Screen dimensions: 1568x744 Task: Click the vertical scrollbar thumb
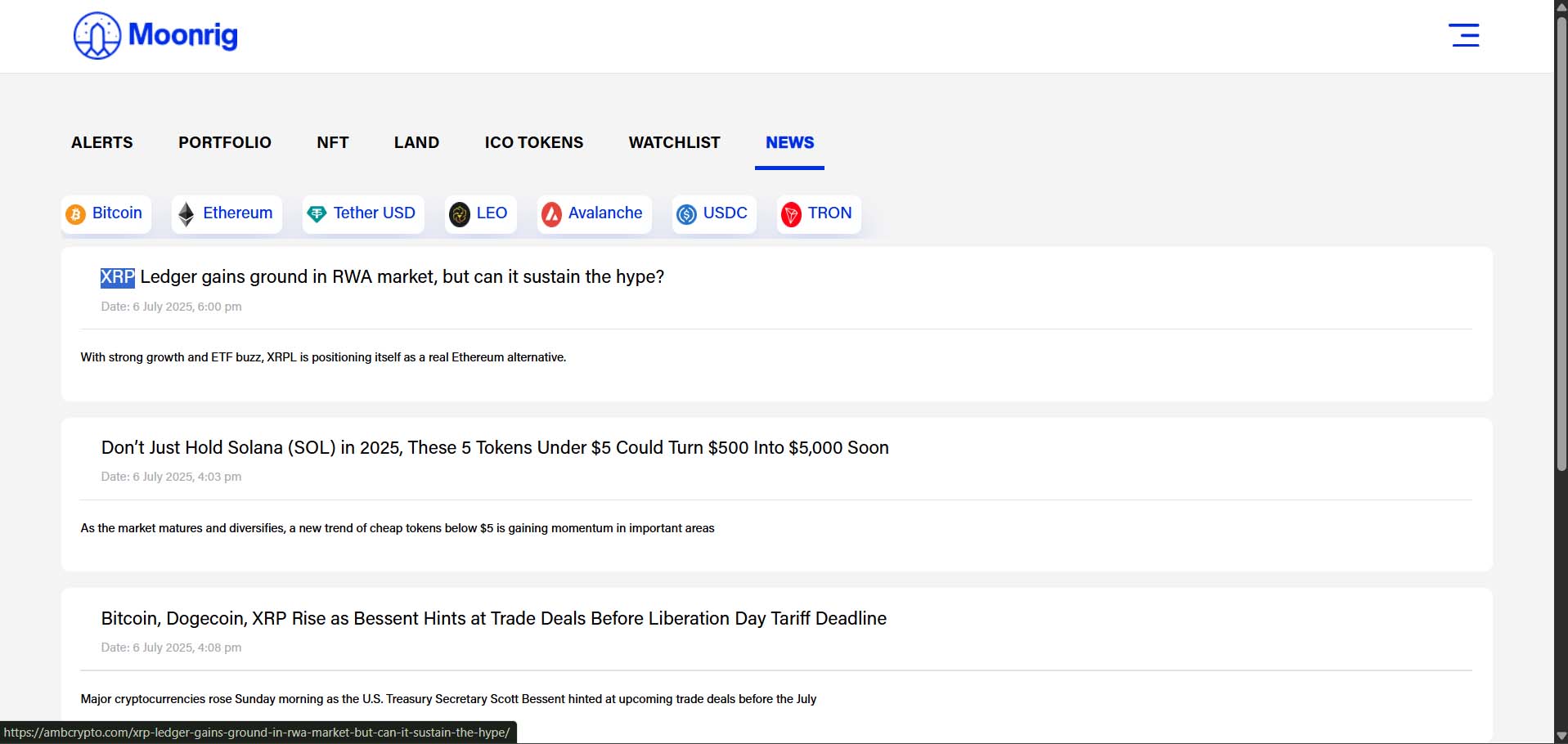pyautogui.click(x=1561, y=244)
